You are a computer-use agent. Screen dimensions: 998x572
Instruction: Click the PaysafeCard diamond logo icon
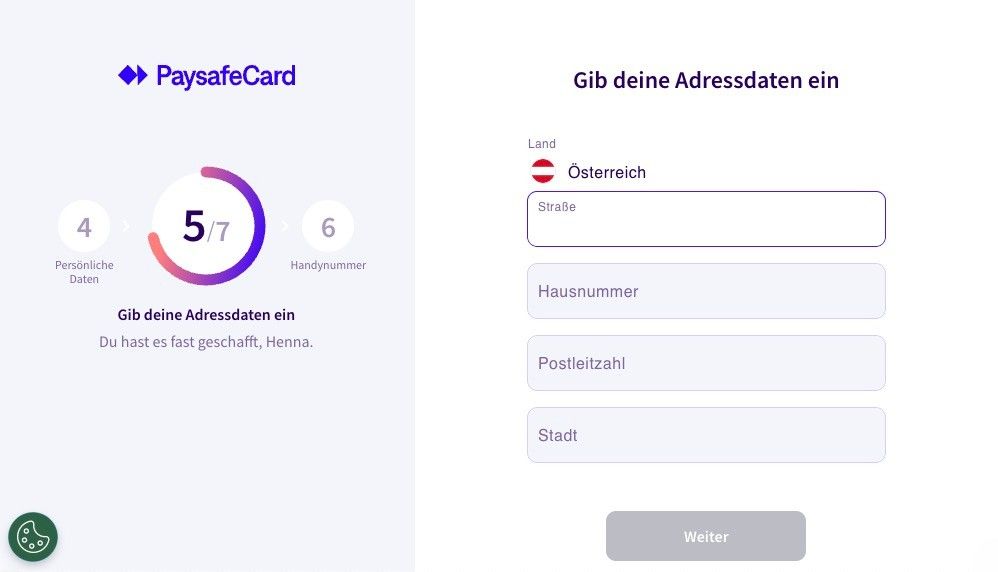(132, 76)
